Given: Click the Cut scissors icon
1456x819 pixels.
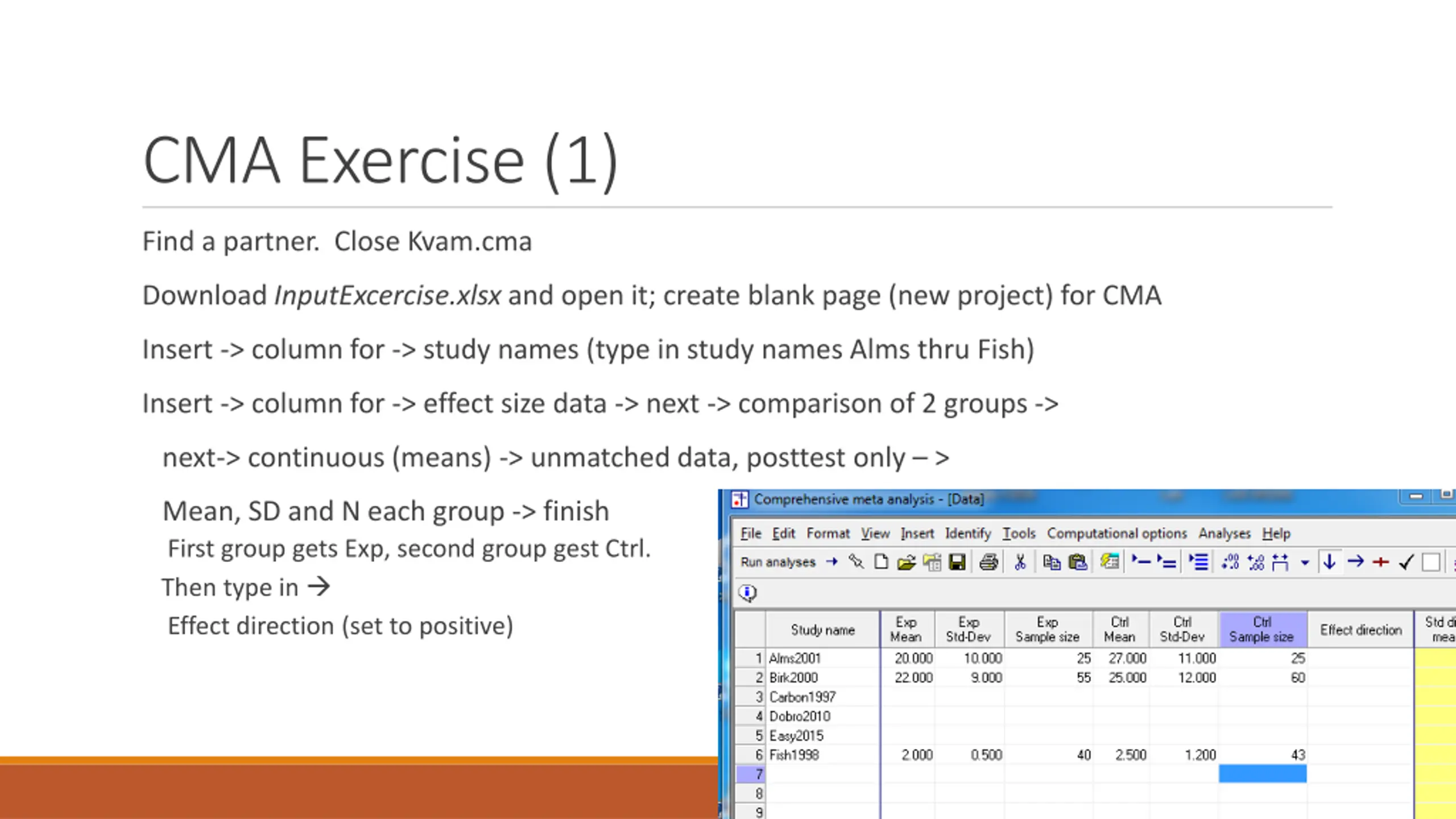Looking at the screenshot, I should (1020, 562).
